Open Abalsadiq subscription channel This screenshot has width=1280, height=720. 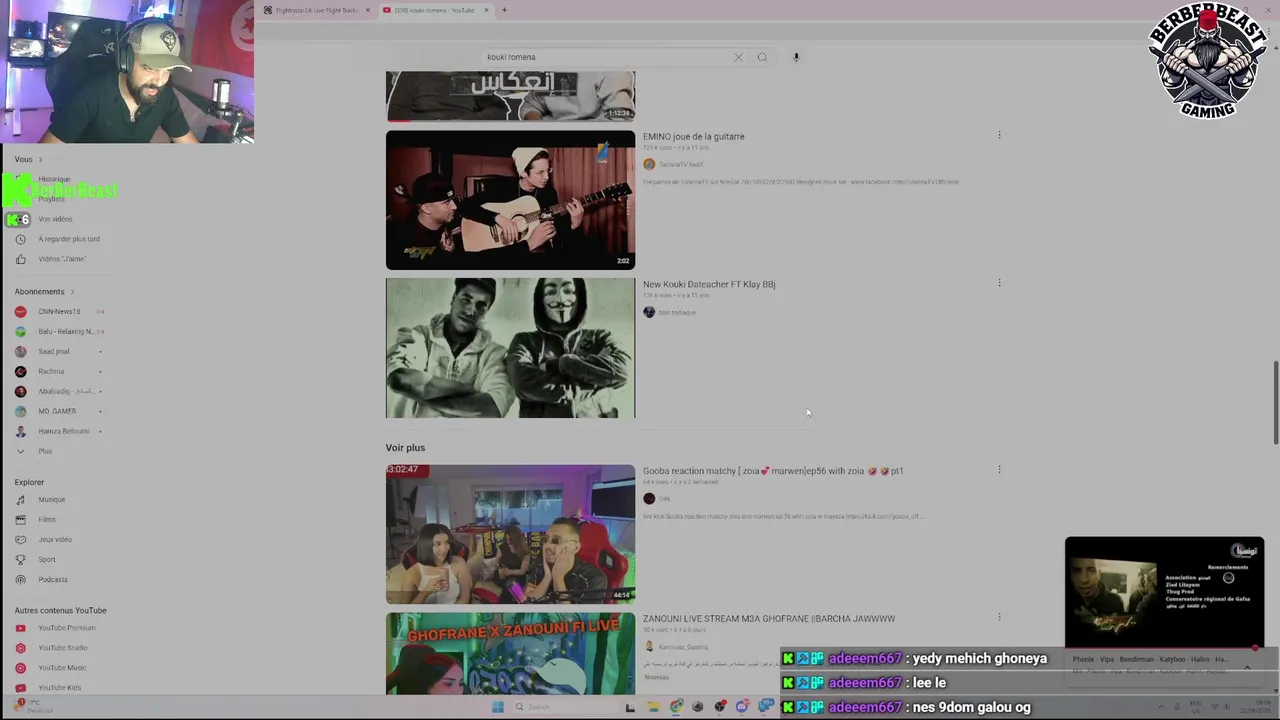point(59,392)
